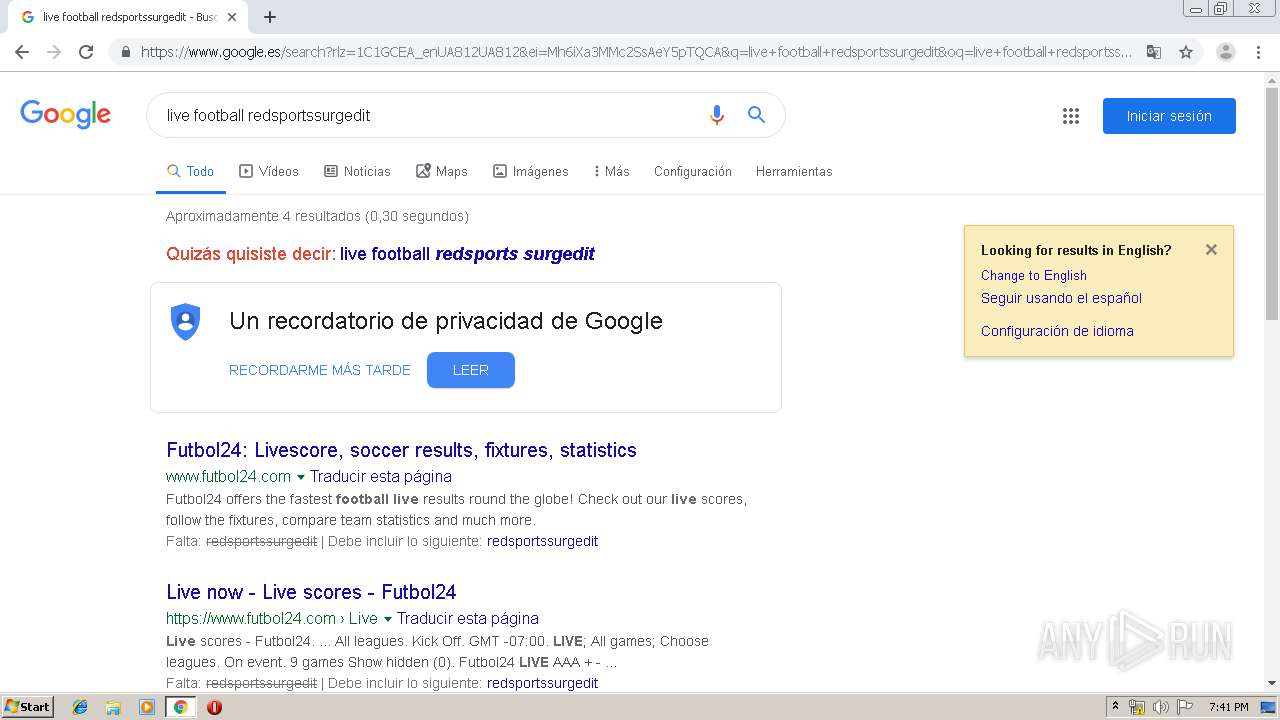Click the Aproximadamente 4 resultados text
The height and width of the screenshot is (720, 1280).
point(317,216)
